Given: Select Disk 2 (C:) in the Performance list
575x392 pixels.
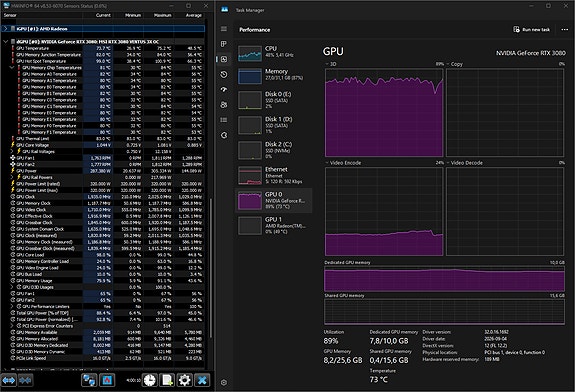Looking at the screenshot, I should (x=274, y=150).
